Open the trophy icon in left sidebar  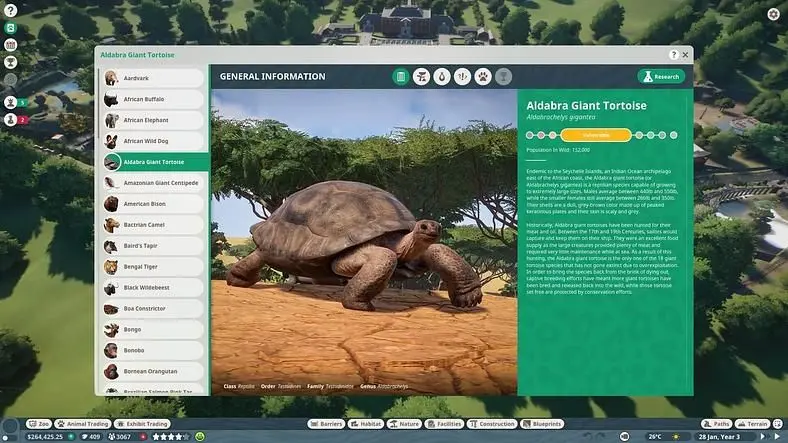click(11, 62)
